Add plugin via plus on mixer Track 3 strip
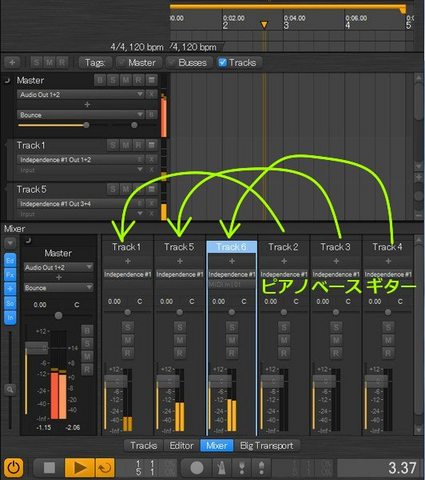425x480 pixels. point(336,261)
